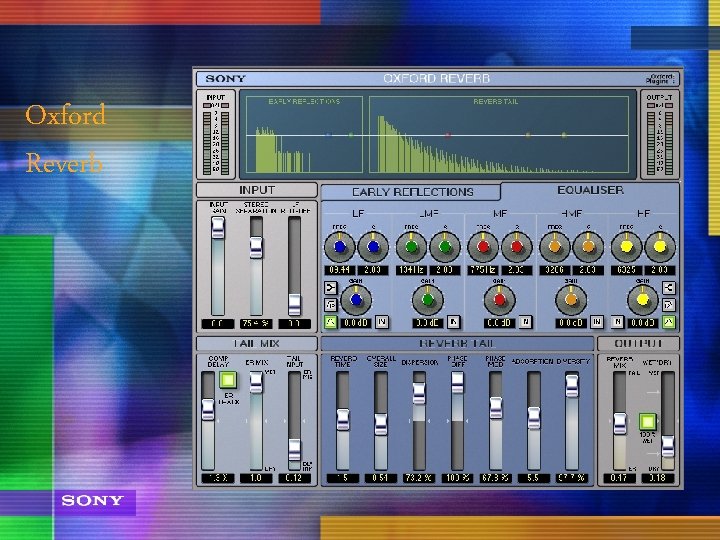The width and height of the screenshot is (720, 540).
Task: Toggle the LMF band IN button
Action: click(454, 322)
